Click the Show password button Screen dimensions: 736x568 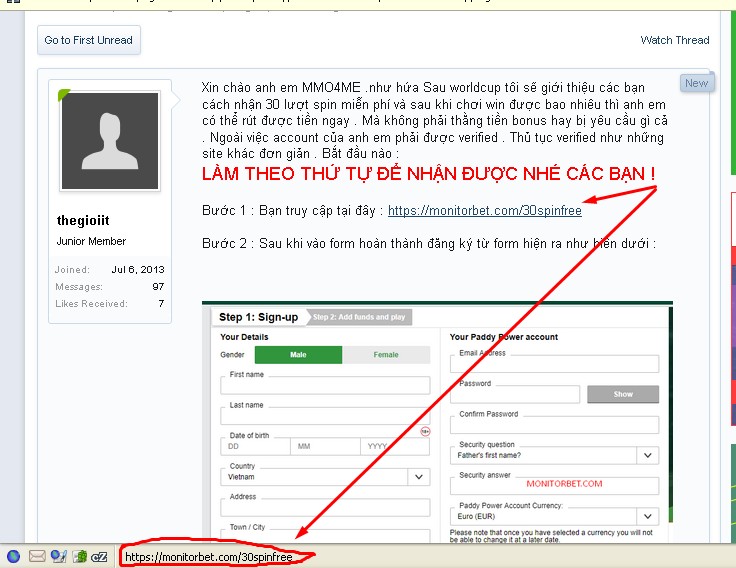[x=623, y=394]
